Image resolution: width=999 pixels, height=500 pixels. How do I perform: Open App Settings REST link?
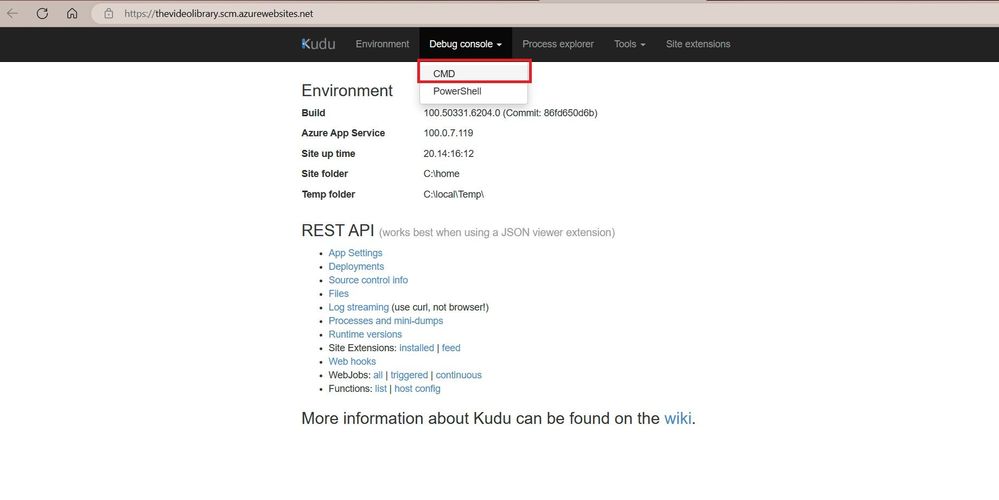[356, 253]
